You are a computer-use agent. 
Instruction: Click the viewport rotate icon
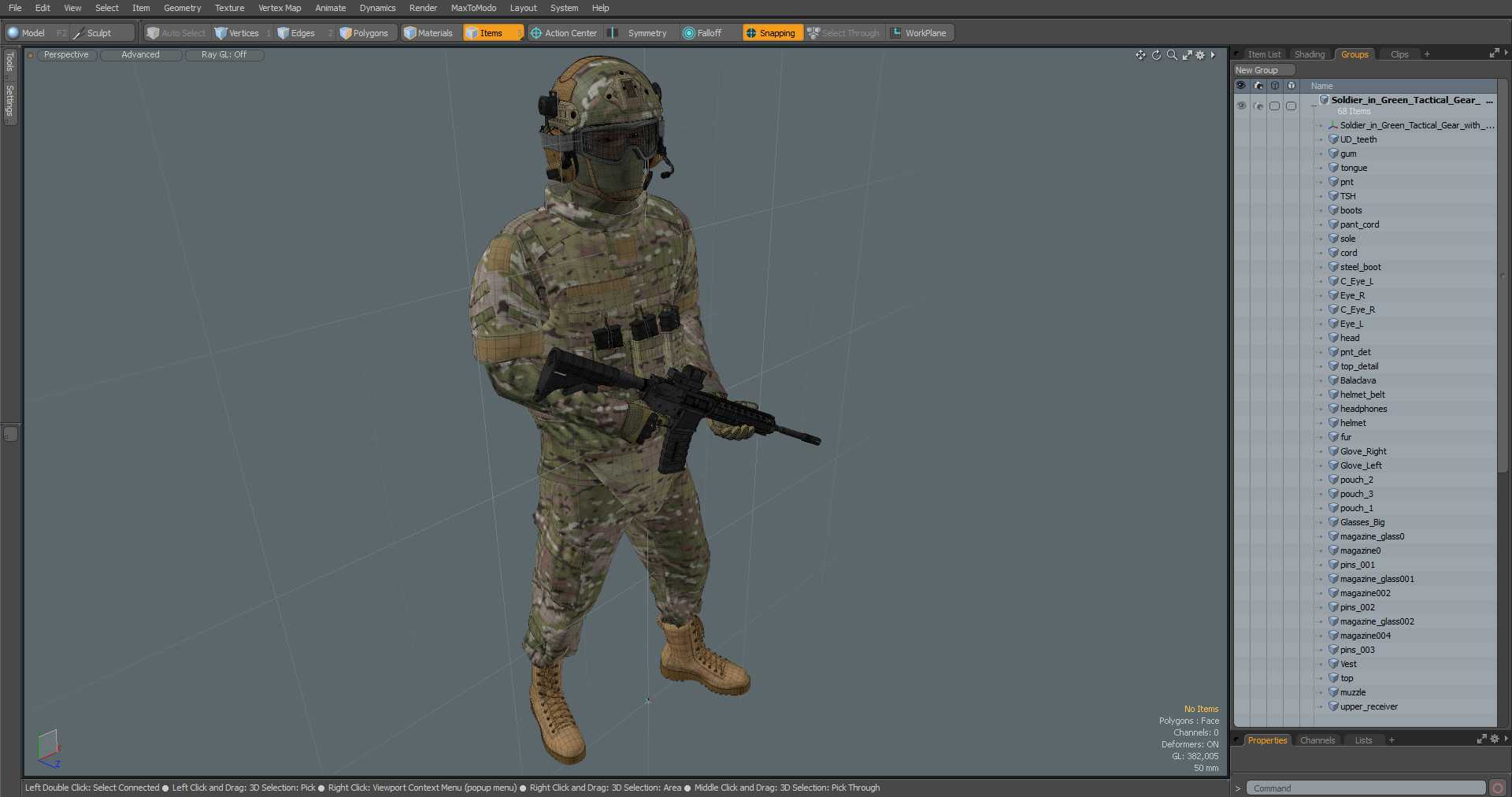pos(1156,55)
